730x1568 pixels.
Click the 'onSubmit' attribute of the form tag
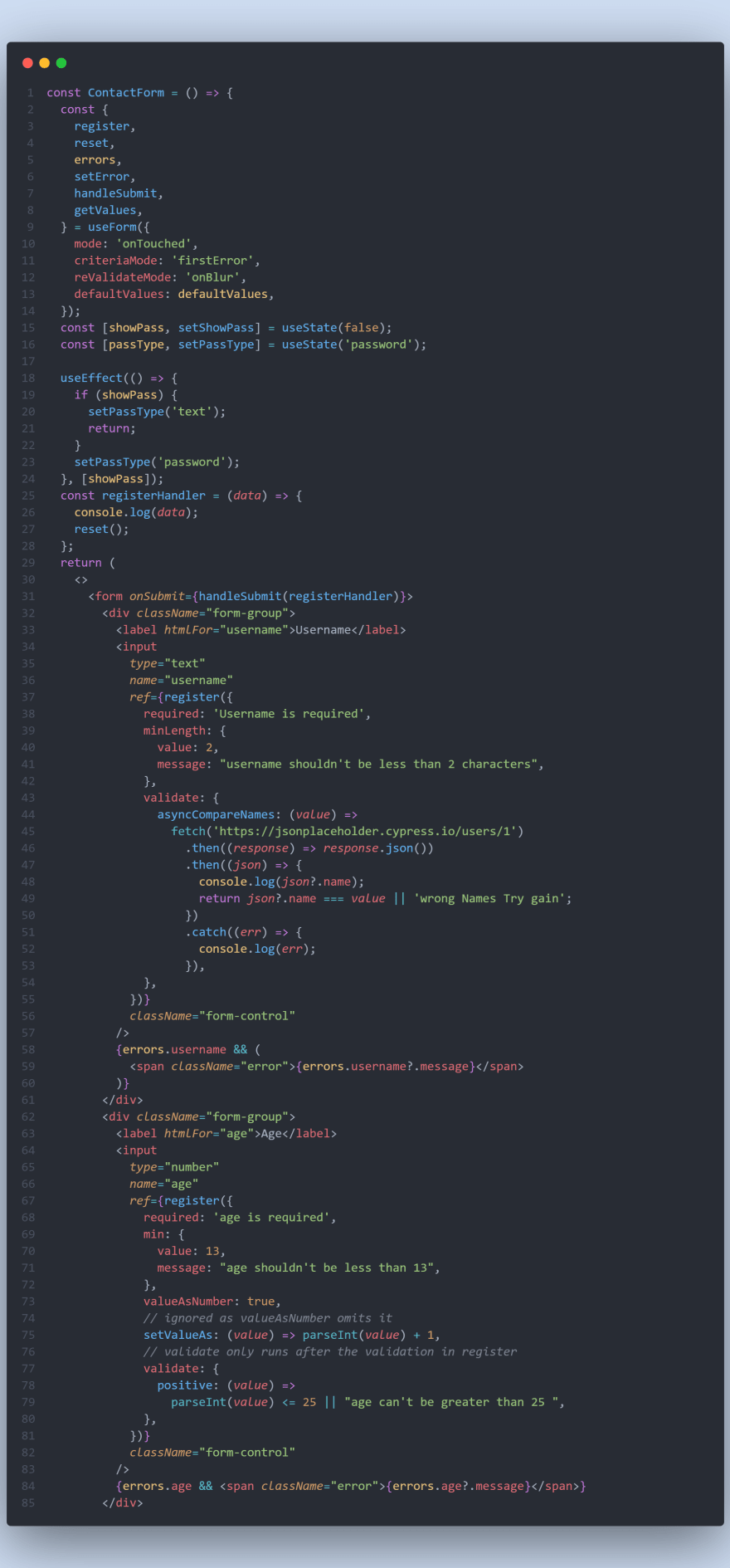157,597
